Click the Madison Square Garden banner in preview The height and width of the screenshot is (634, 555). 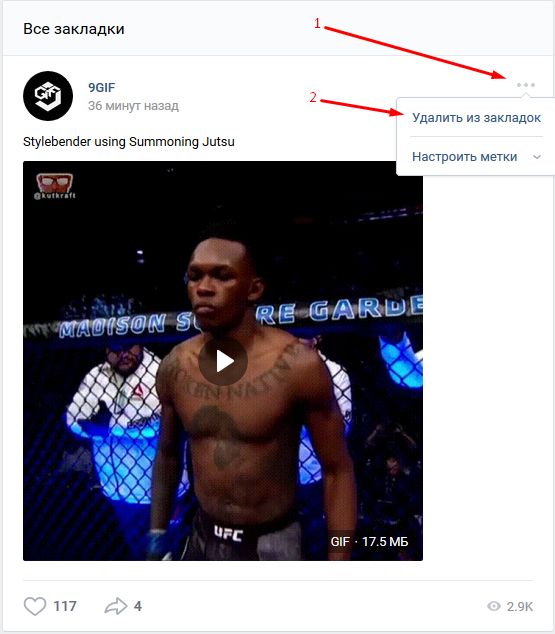click(241, 317)
